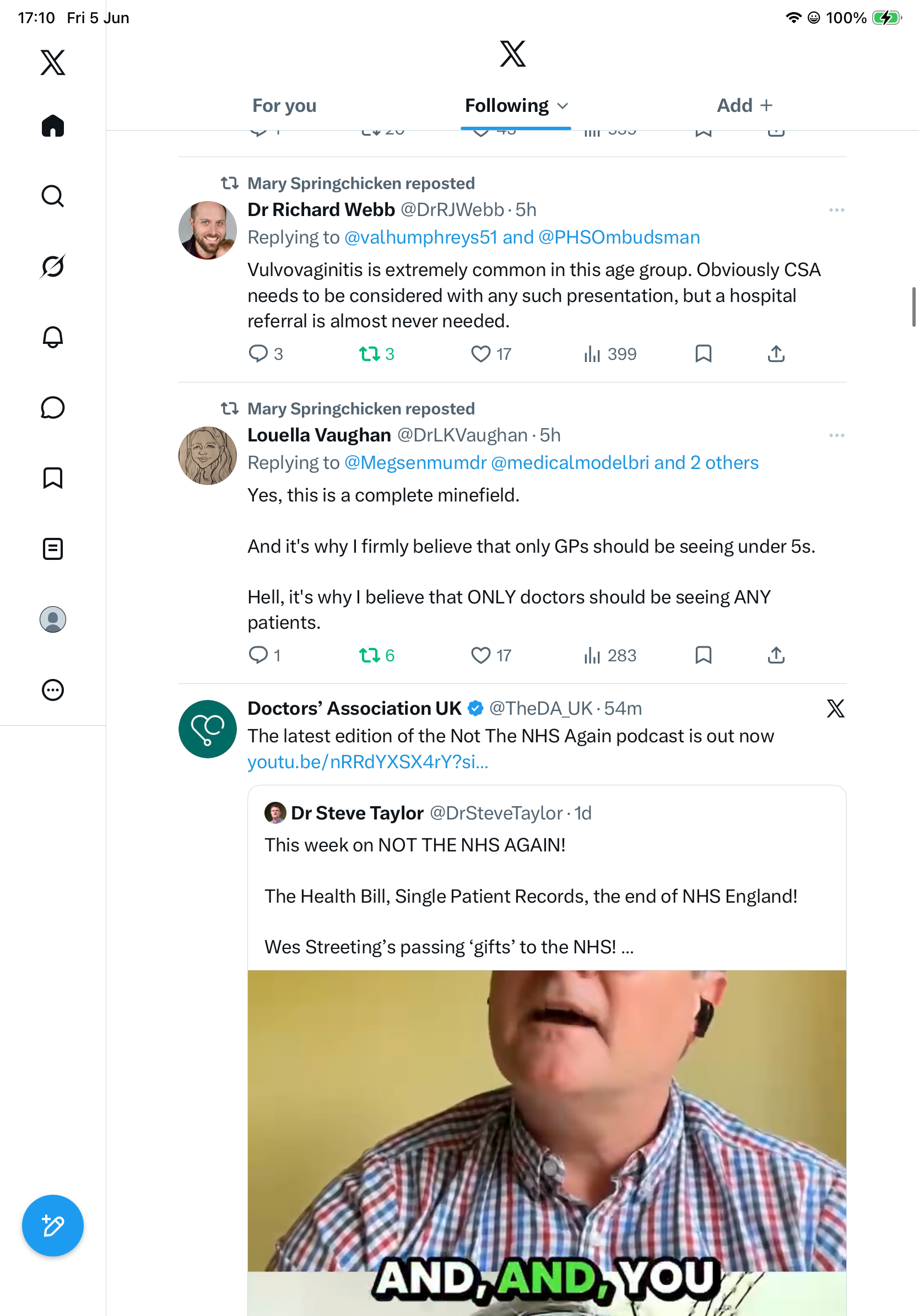Viewport: 919px width, 1316px height.
Task: Open more options on Dr Richard Webb's post
Action: (836, 211)
